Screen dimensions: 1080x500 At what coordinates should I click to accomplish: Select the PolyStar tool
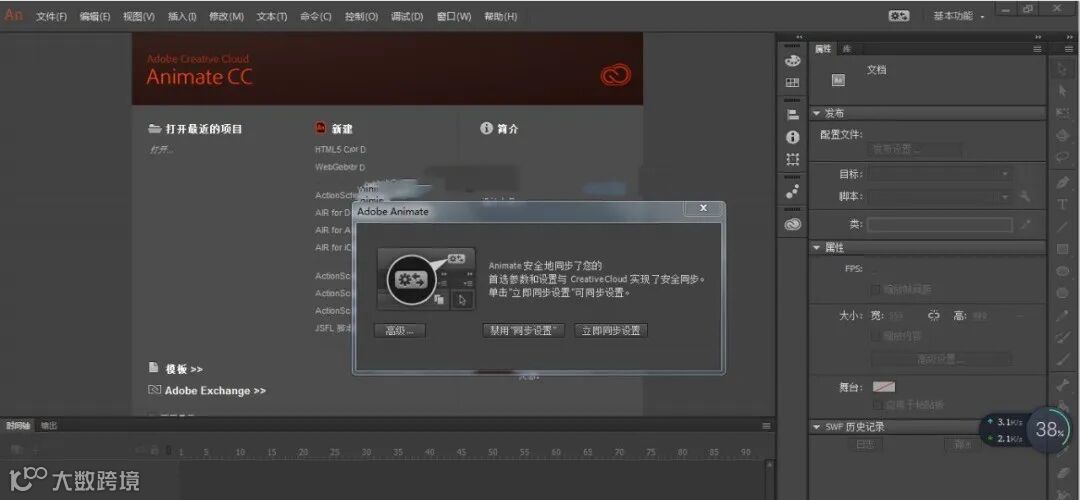coord(1062,293)
